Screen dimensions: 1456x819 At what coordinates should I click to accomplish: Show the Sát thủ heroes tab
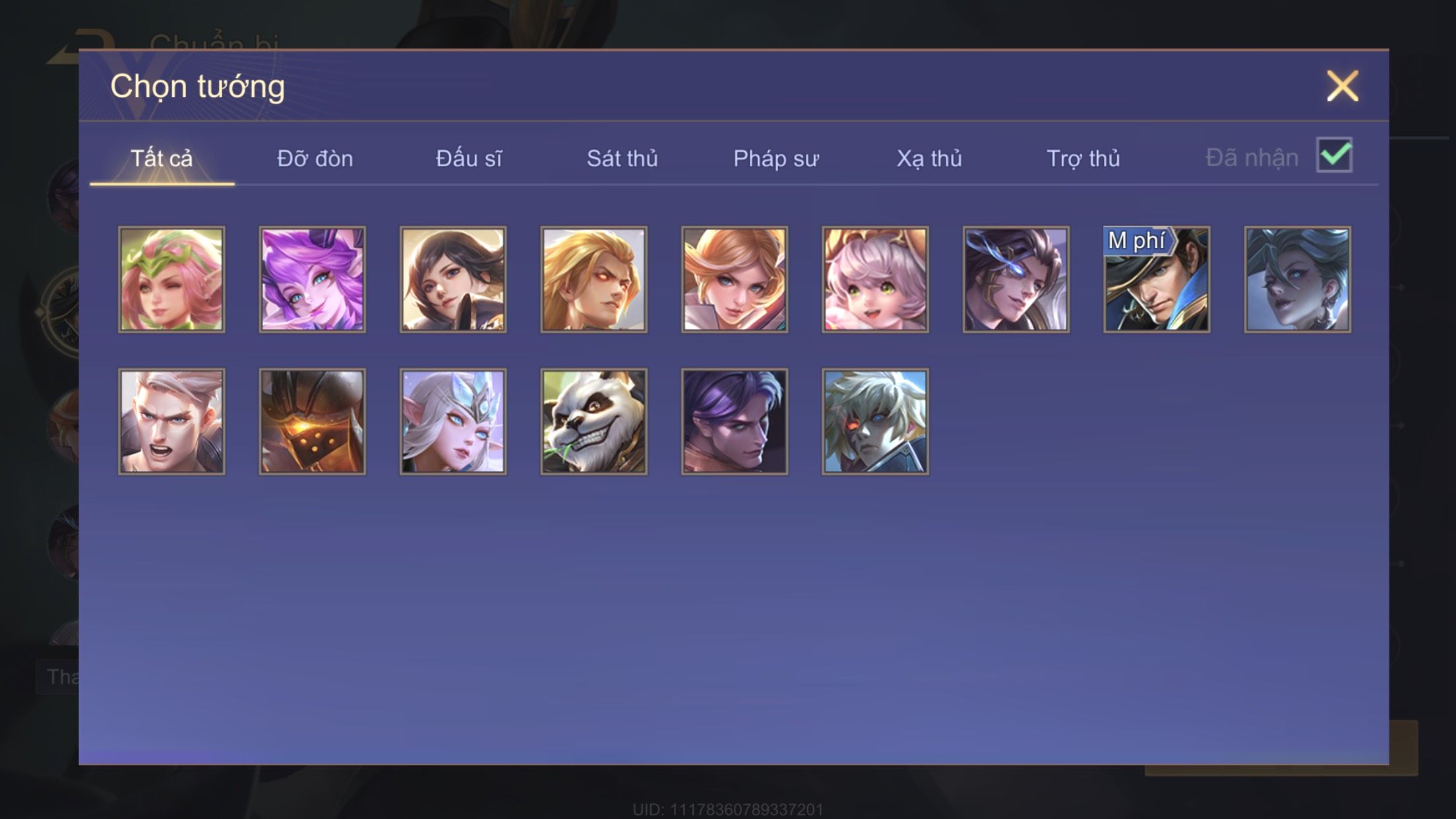622,158
